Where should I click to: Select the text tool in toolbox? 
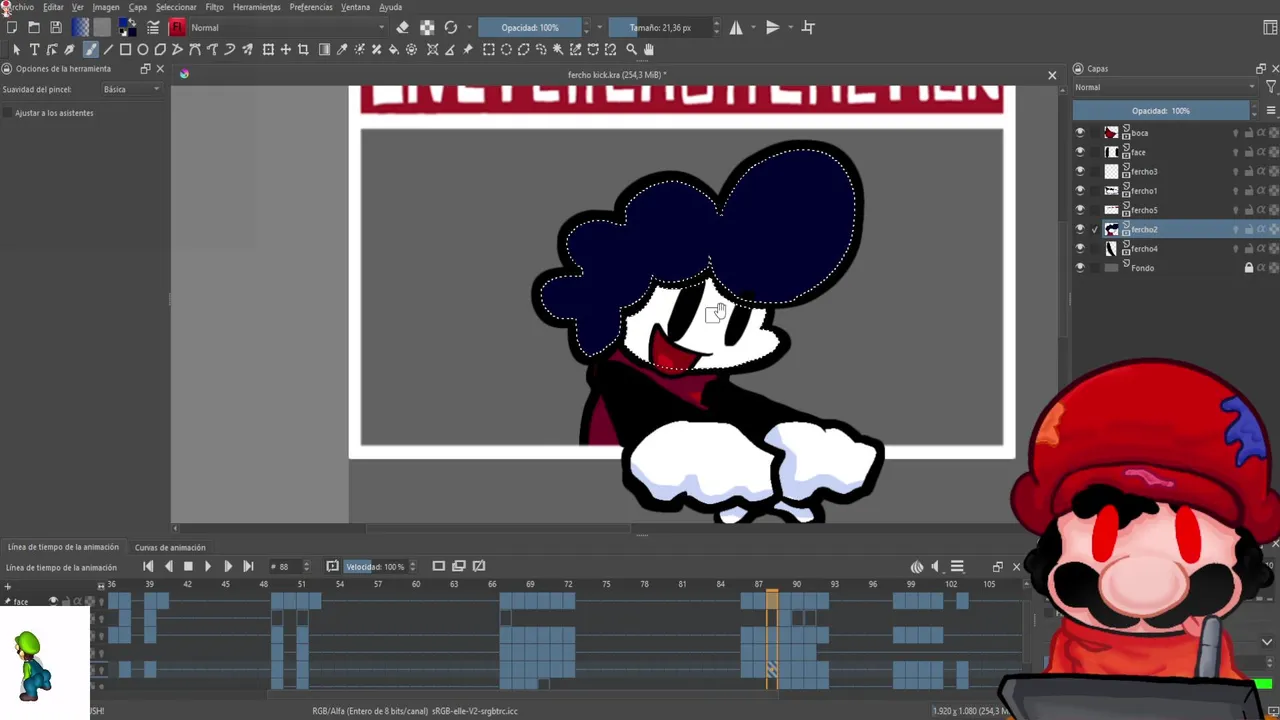pyautogui.click(x=34, y=49)
